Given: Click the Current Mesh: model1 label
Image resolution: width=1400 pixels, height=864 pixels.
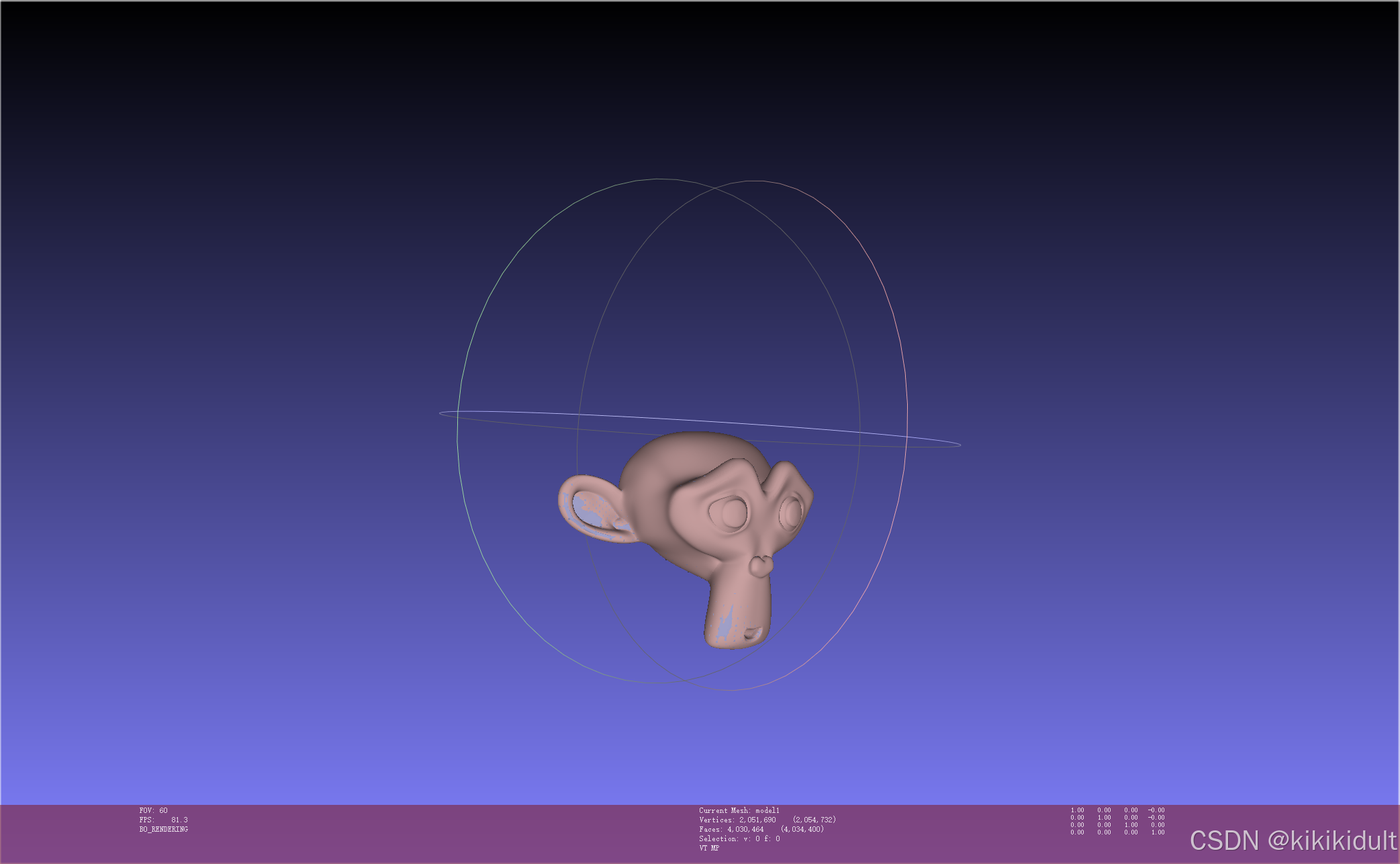Looking at the screenshot, I should pyautogui.click(x=739, y=810).
